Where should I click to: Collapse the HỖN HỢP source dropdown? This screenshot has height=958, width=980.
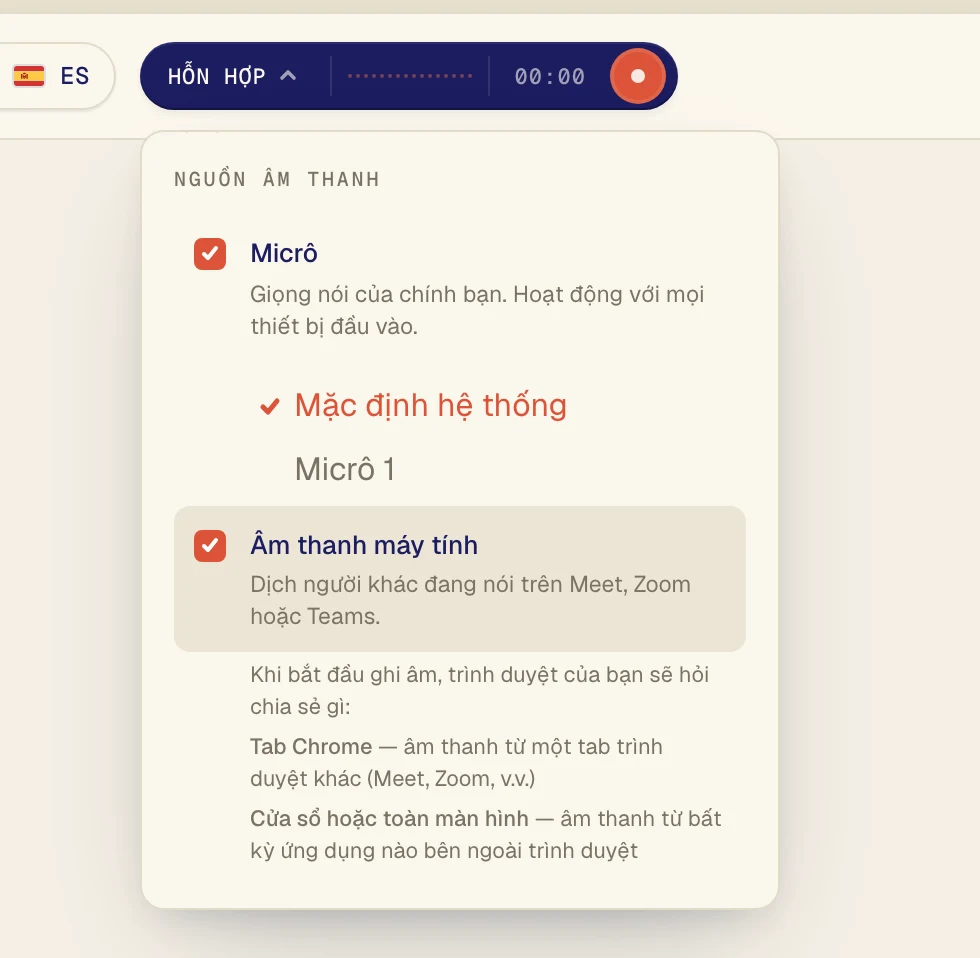pos(231,76)
